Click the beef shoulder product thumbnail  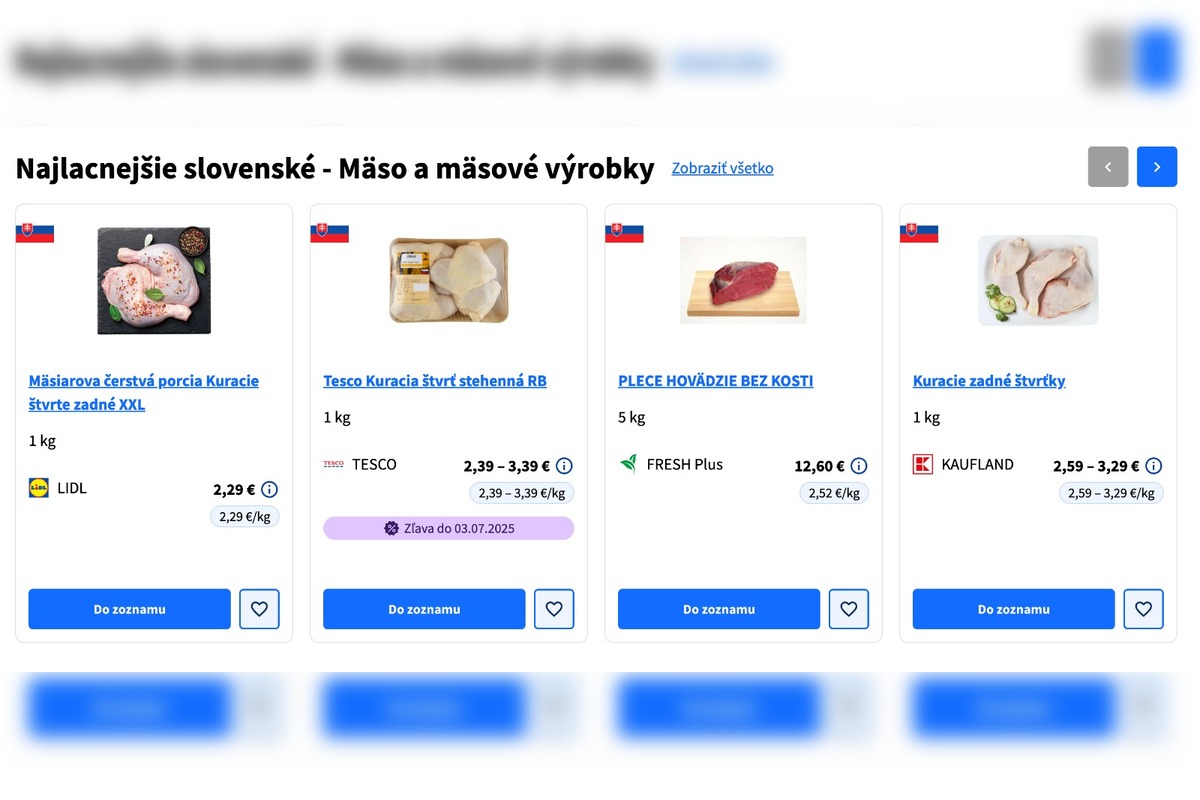pyautogui.click(x=743, y=280)
